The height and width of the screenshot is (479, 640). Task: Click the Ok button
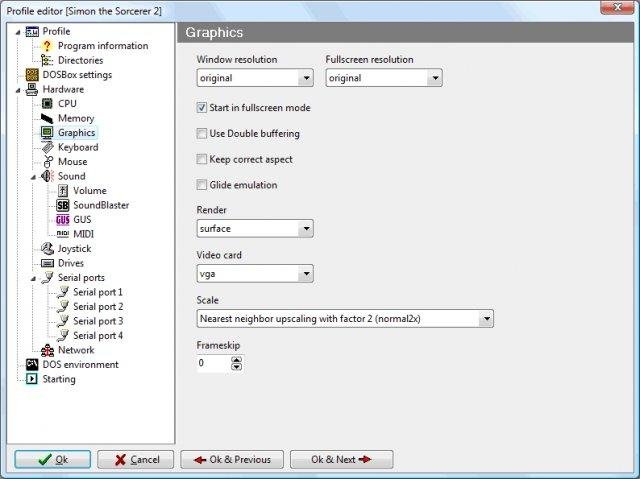pyautogui.click(x=53, y=459)
